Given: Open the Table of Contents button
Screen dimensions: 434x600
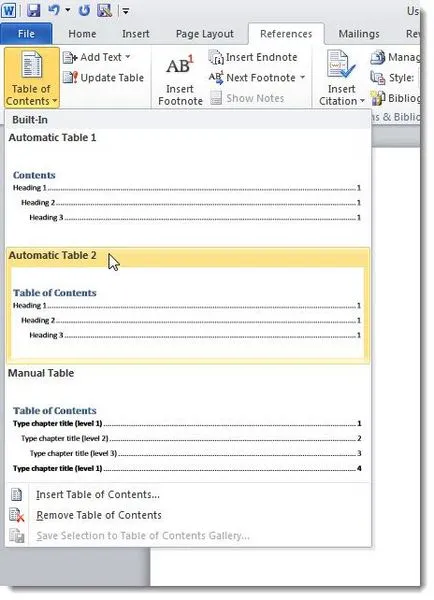Looking at the screenshot, I should [x=32, y=78].
